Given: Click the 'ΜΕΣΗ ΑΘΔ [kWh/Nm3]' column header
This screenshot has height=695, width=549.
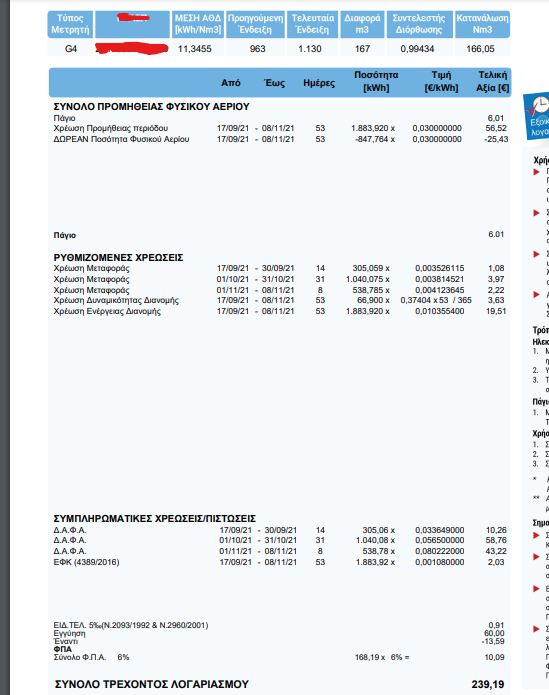Looking at the screenshot, I should point(198,24).
